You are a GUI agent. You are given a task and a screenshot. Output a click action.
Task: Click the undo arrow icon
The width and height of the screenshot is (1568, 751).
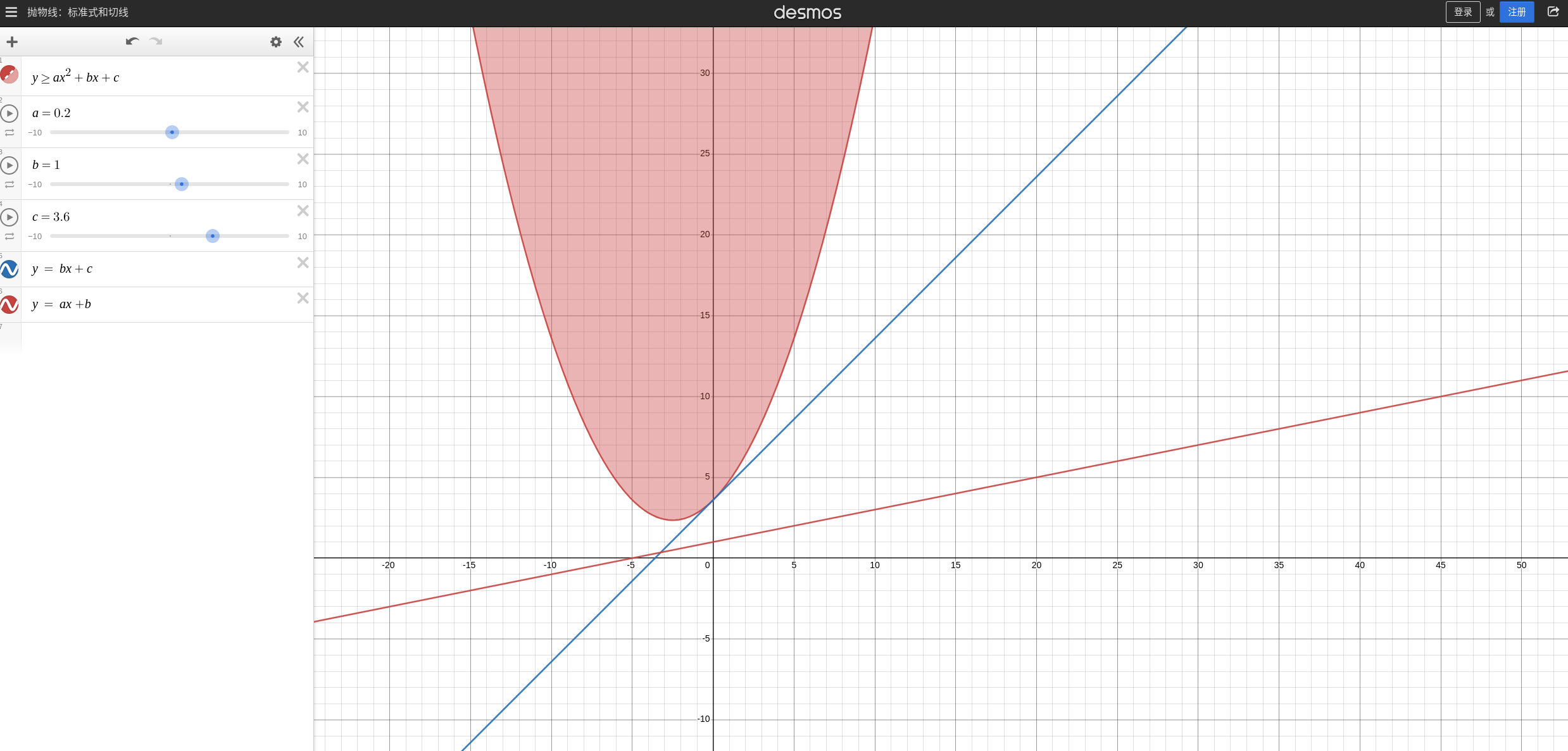132,42
